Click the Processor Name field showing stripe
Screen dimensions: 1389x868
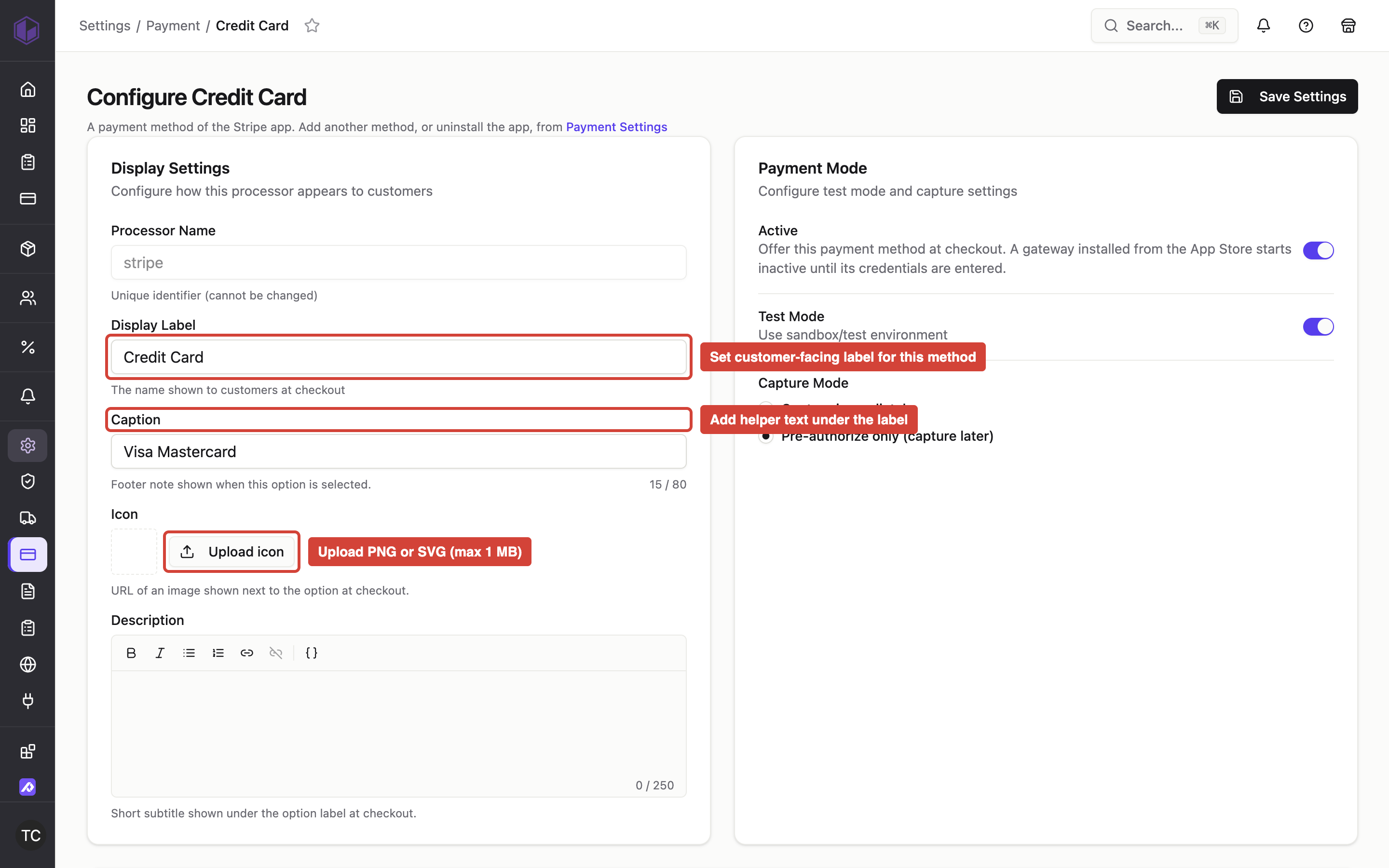point(398,262)
